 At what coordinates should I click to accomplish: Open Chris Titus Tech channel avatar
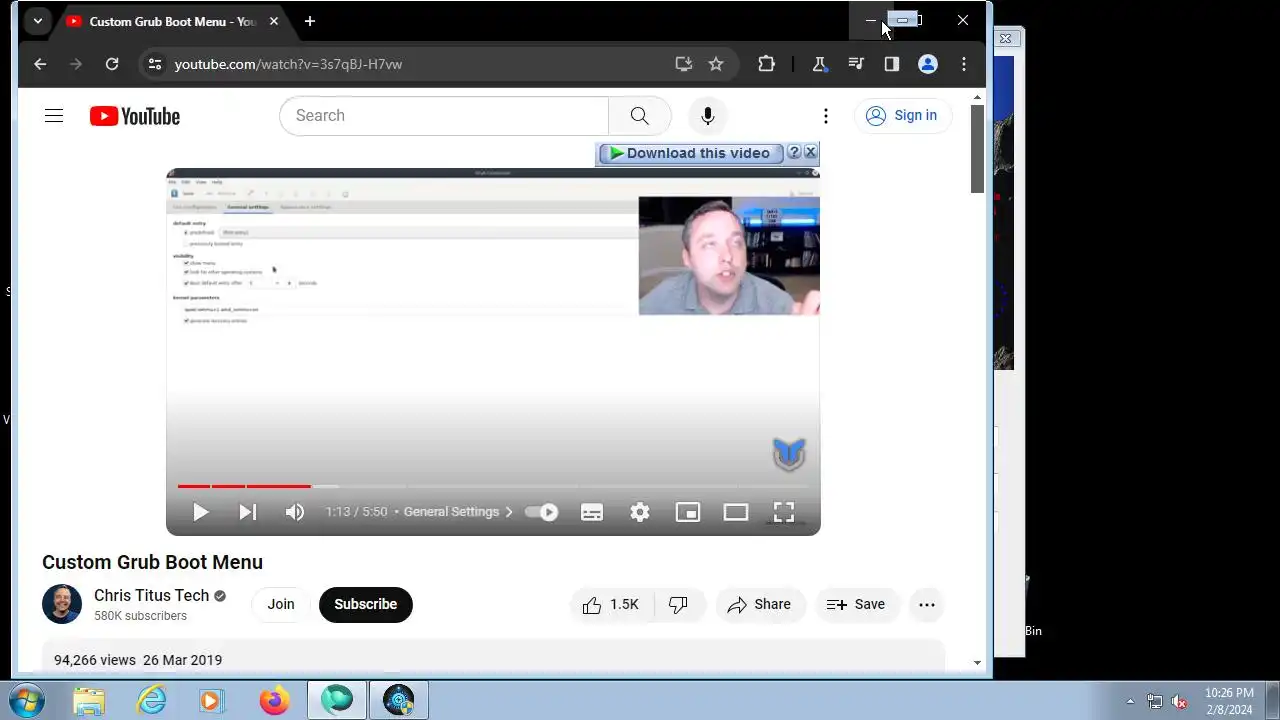[x=62, y=605]
